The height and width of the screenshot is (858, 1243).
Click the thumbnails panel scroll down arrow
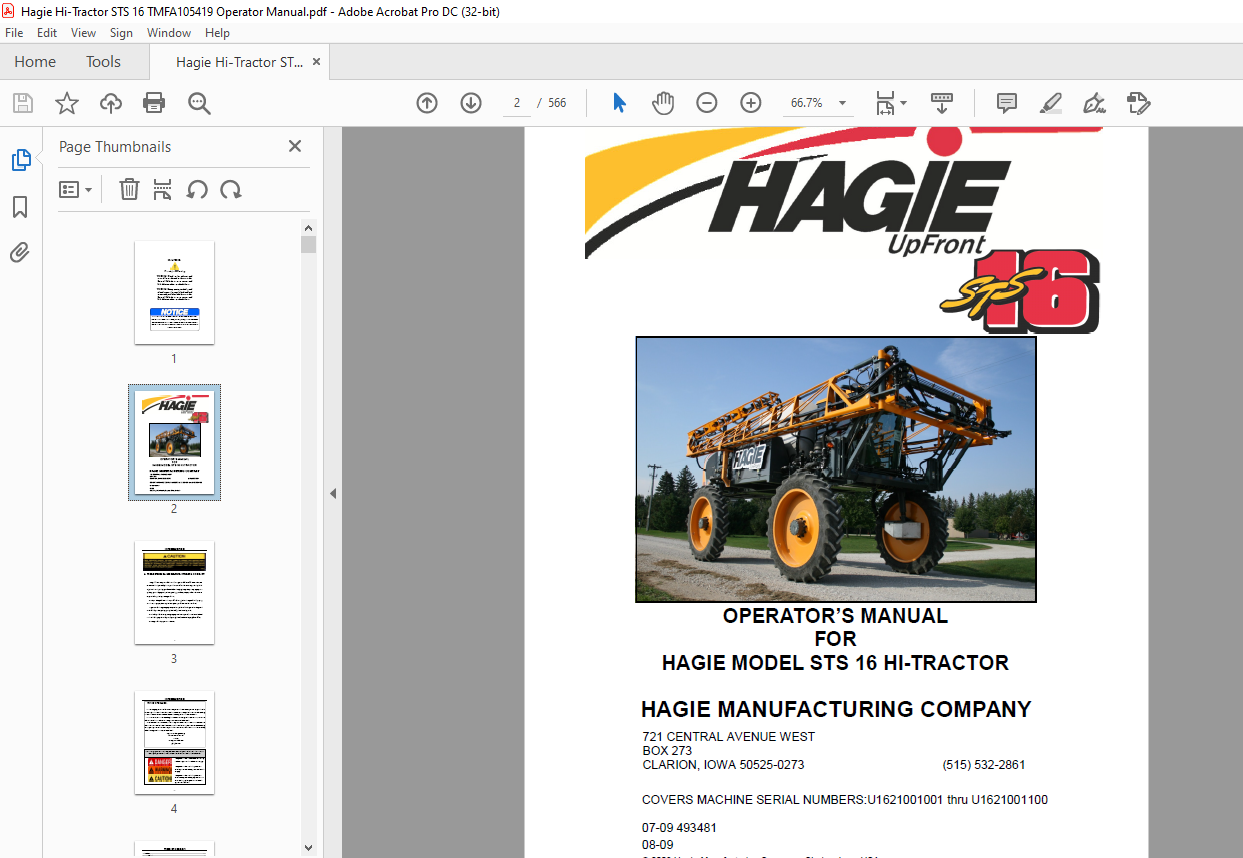point(309,849)
